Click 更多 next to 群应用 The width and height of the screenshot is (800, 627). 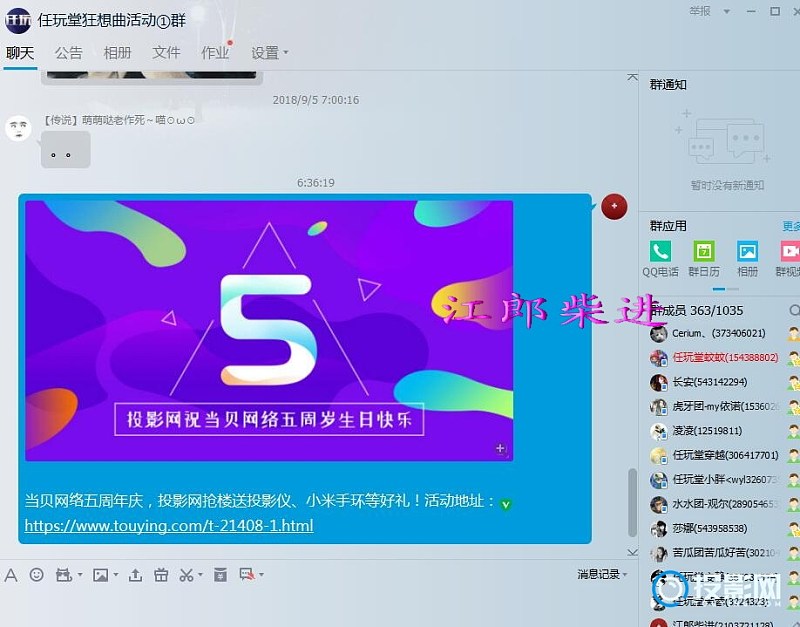coord(791,226)
